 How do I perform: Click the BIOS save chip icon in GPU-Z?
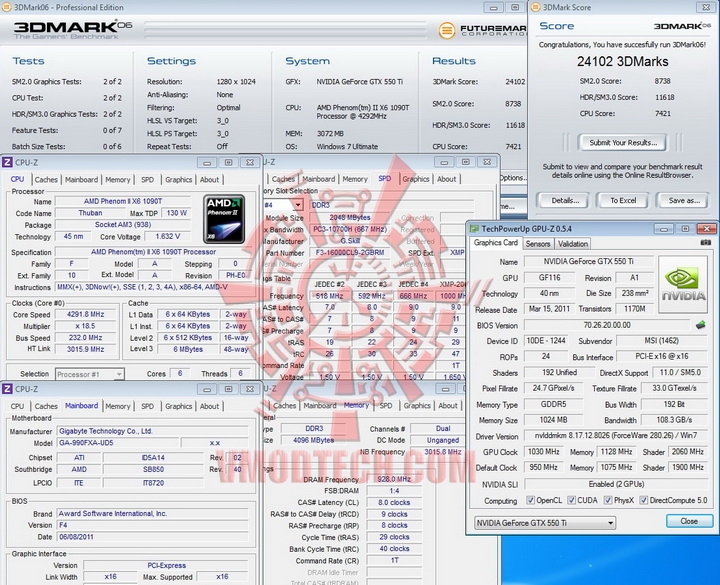(700, 325)
